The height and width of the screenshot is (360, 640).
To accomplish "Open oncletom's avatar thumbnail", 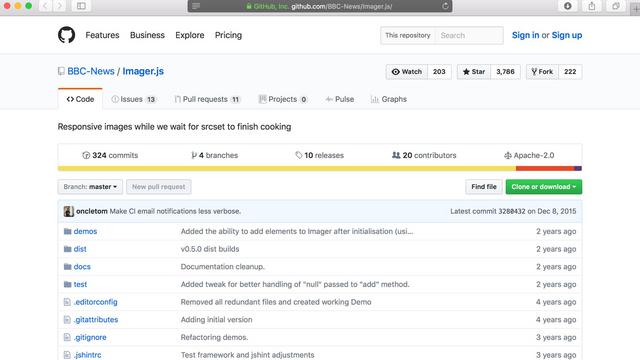I will click(x=69, y=211).
